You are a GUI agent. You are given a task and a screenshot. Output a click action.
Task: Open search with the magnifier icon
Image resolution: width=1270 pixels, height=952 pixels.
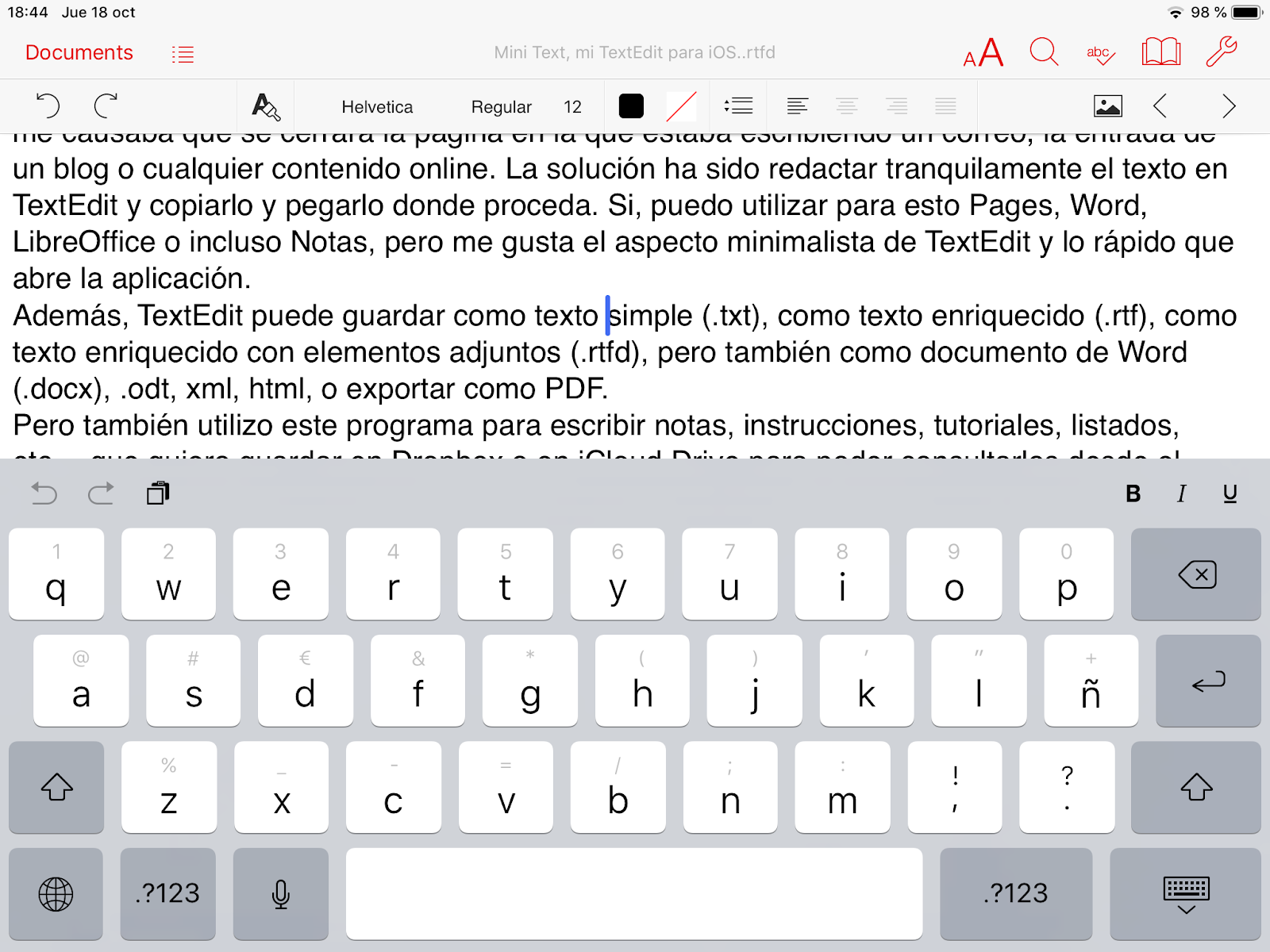pyautogui.click(x=1044, y=52)
